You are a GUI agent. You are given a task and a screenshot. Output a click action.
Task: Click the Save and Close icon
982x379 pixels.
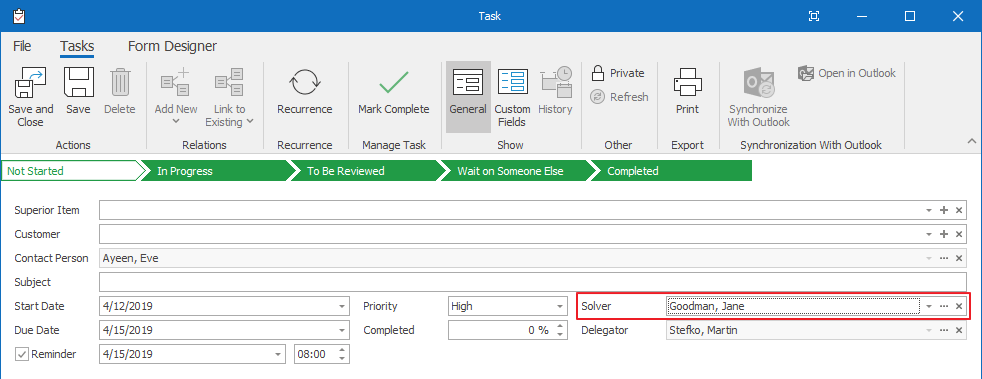(31, 82)
